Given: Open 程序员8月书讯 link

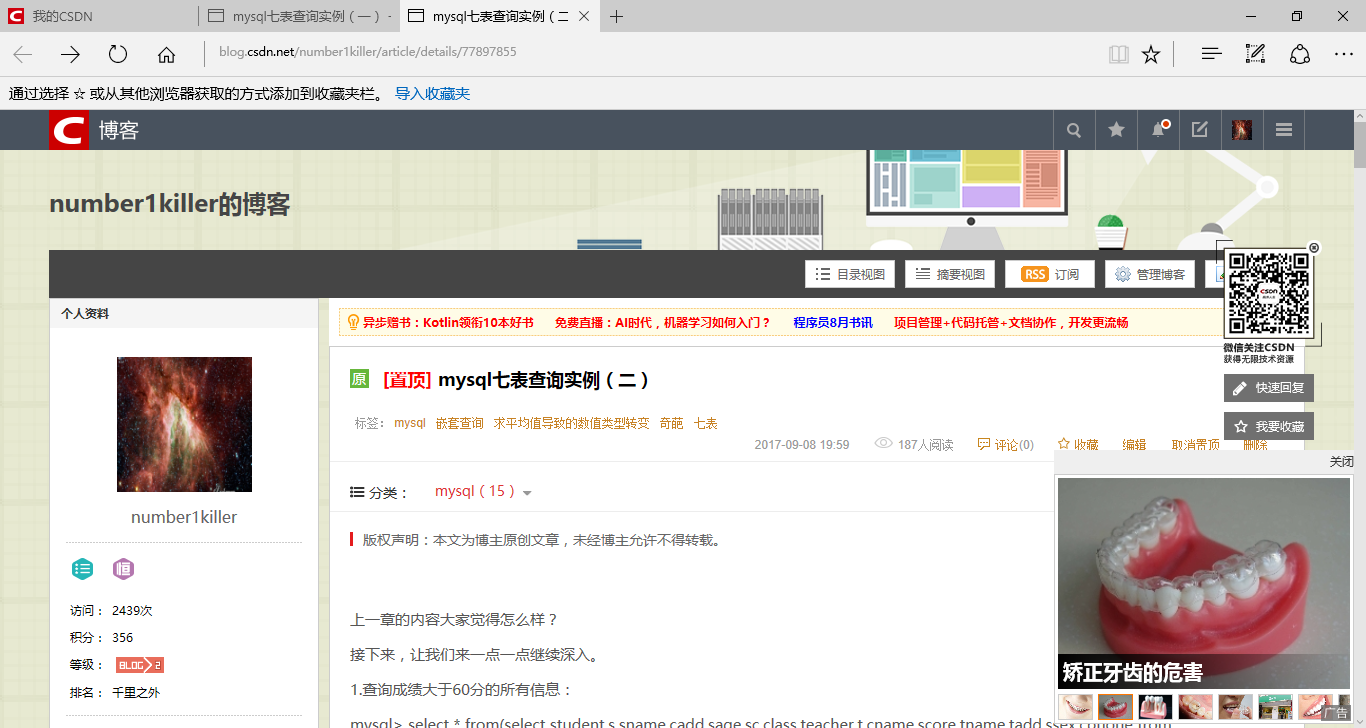Looking at the screenshot, I should click(833, 323).
